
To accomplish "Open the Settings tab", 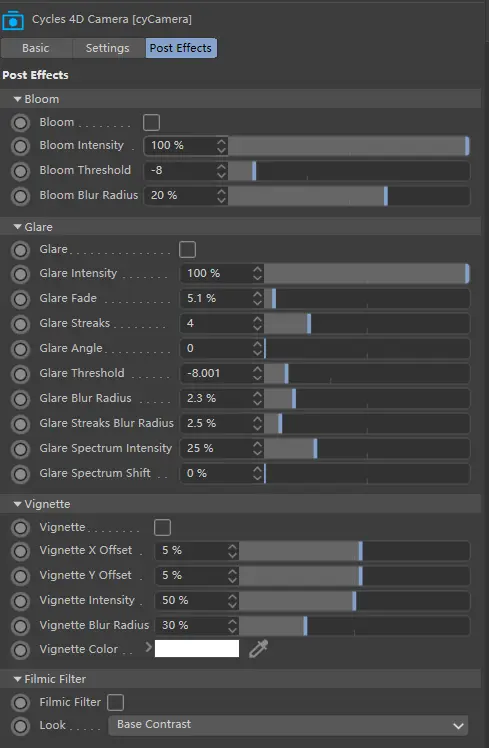I will tap(108, 48).
